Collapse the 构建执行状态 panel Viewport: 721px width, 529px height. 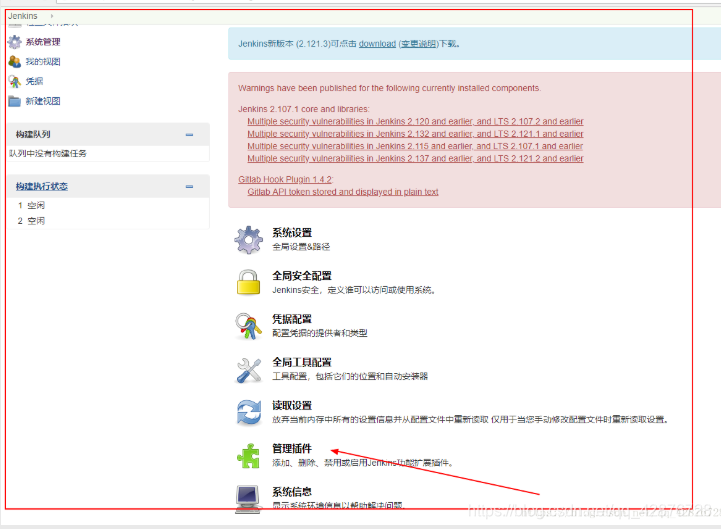pos(189,187)
